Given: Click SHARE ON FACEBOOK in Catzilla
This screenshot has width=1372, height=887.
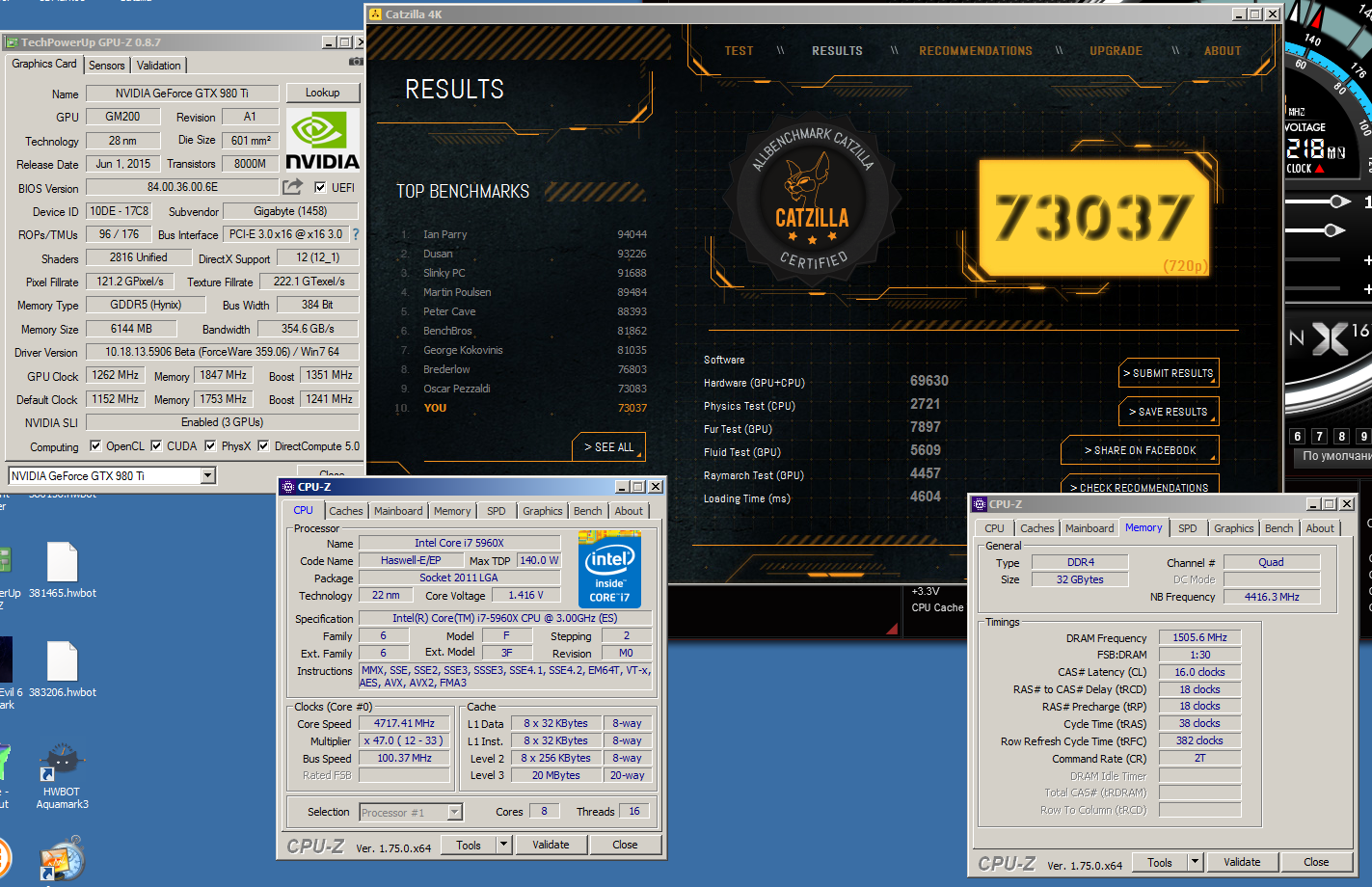Looking at the screenshot, I should click(x=1140, y=450).
